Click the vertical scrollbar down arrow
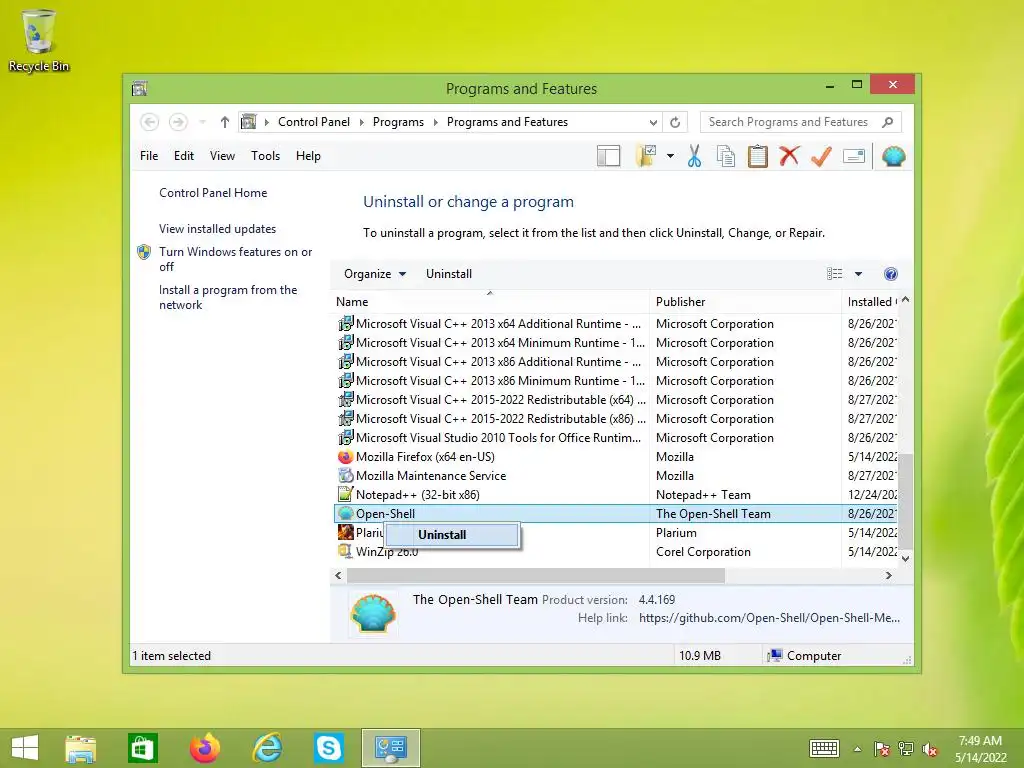 click(x=905, y=558)
